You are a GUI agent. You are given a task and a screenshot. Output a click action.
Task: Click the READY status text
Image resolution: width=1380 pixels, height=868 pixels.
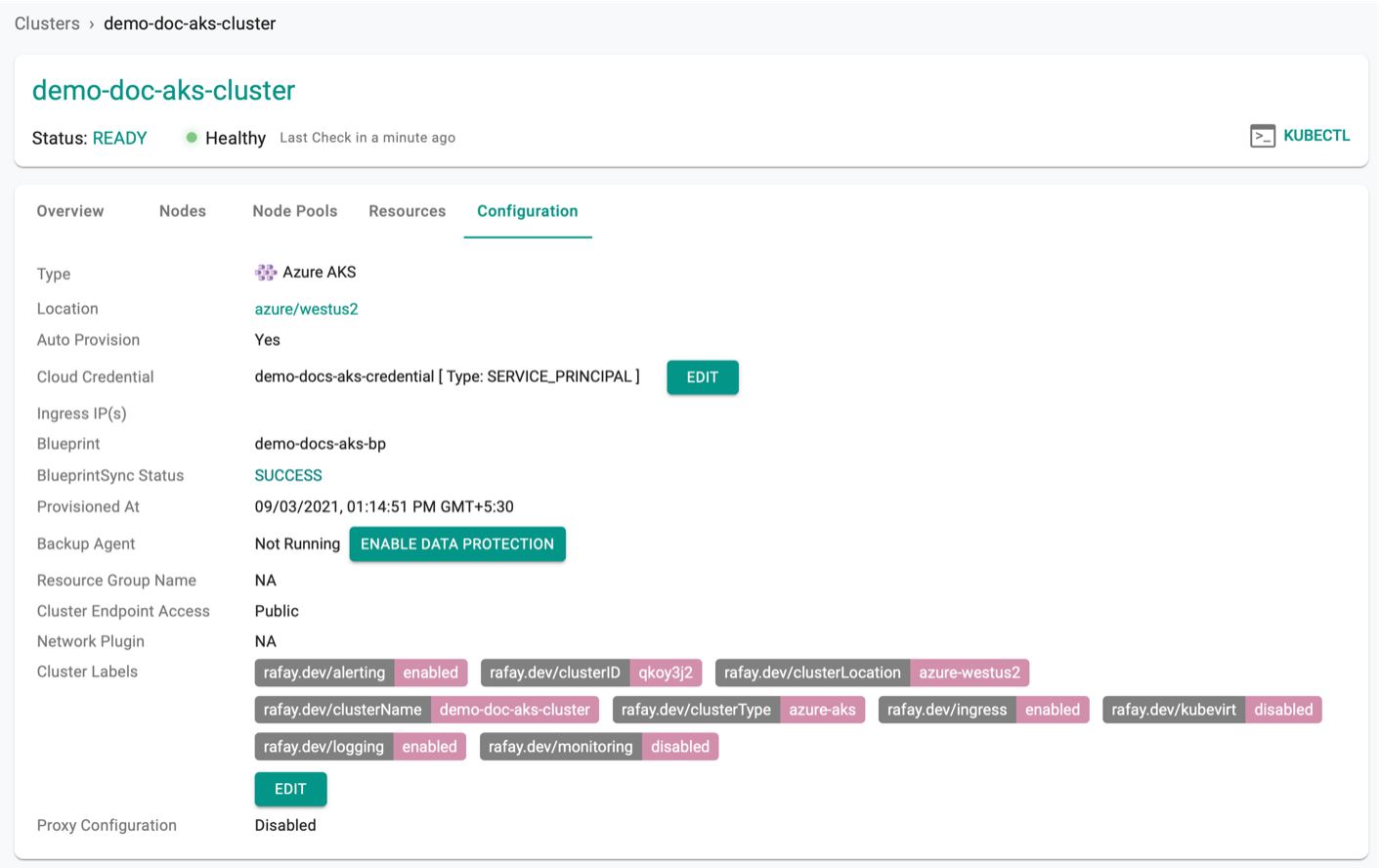click(119, 138)
